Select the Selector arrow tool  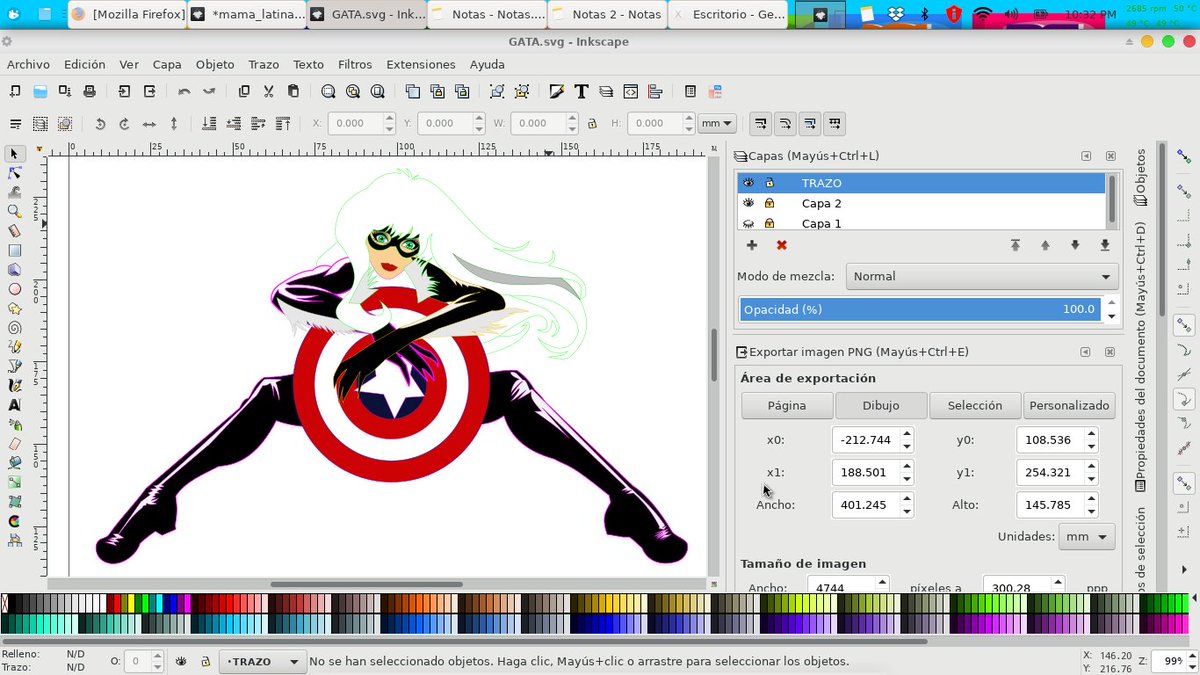click(x=15, y=154)
